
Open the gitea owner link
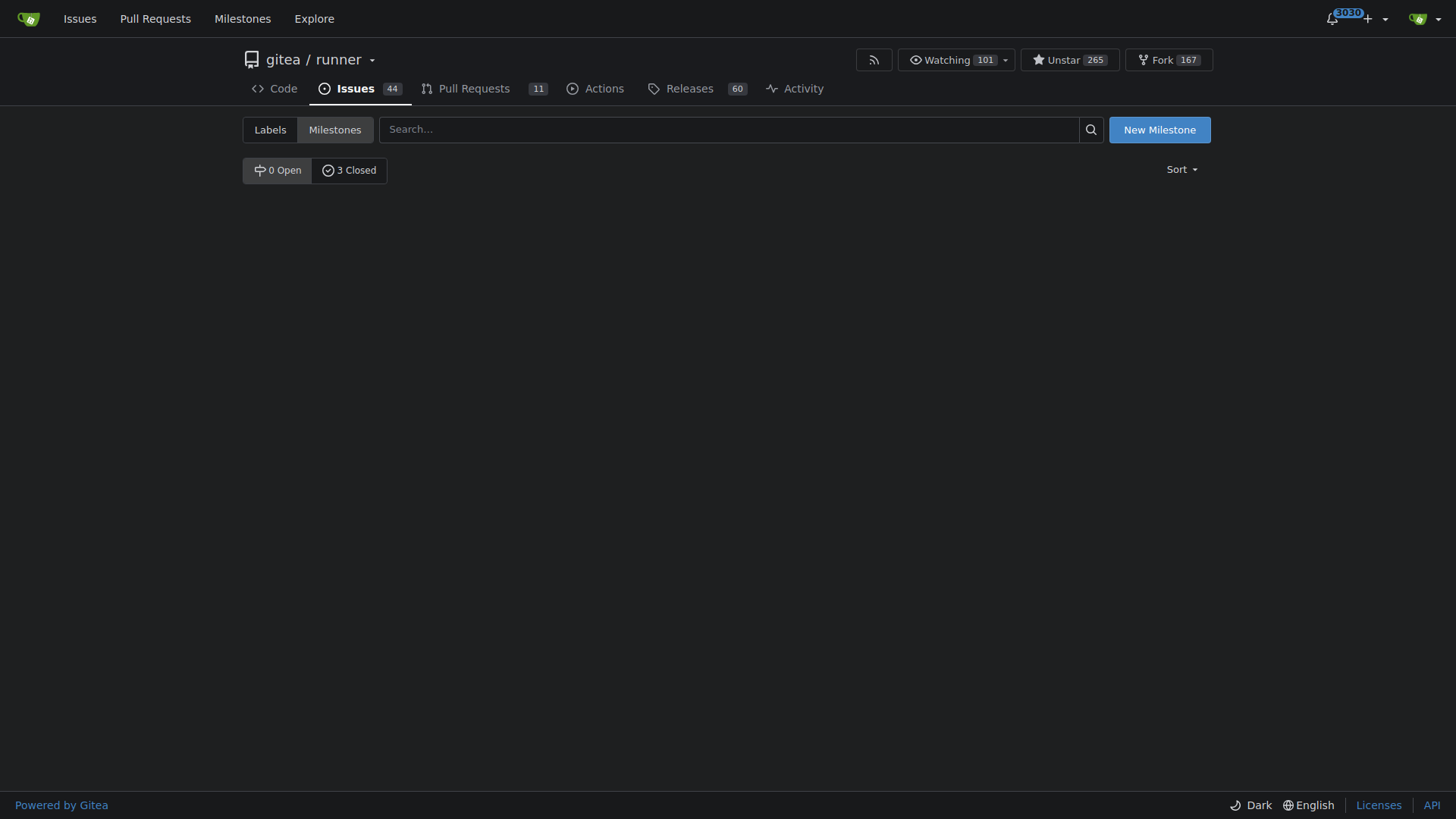tap(283, 60)
